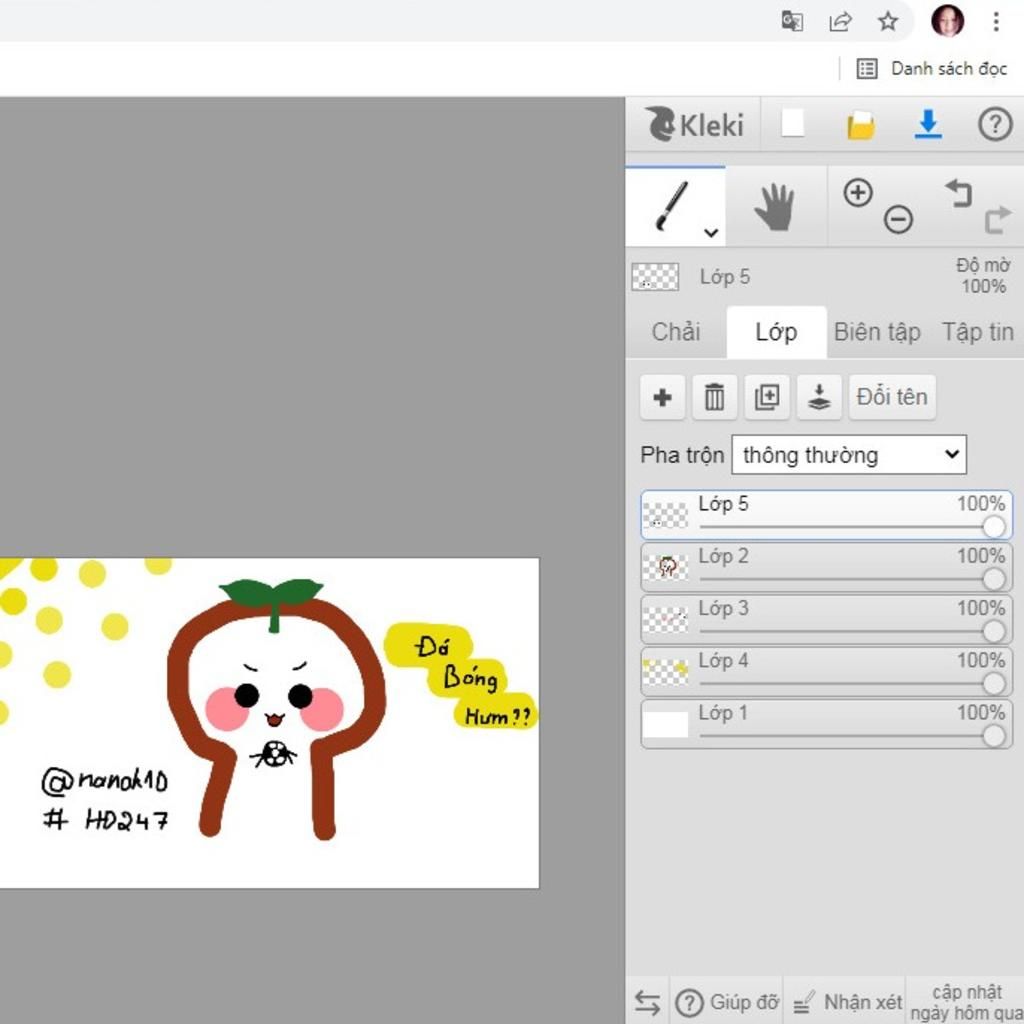Viewport: 1024px width, 1024px height.
Task: Select layer Lớp 5
Action: tap(826, 515)
